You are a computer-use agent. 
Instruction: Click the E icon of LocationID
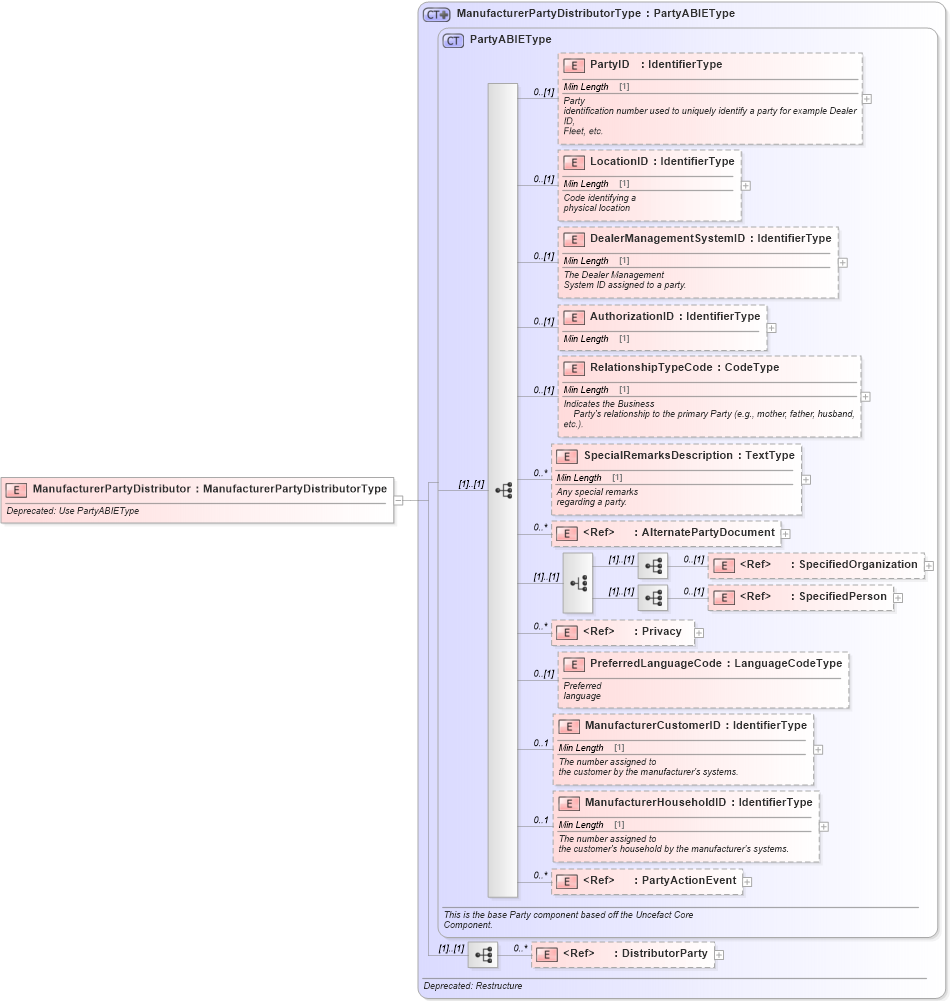click(575, 162)
